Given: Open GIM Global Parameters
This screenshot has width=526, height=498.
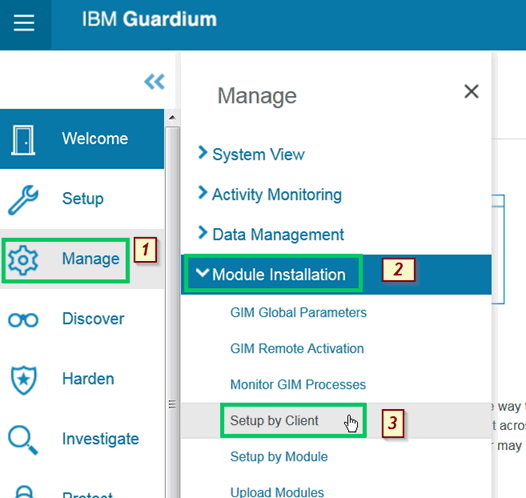Looking at the screenshot, I should pos(298,313).
